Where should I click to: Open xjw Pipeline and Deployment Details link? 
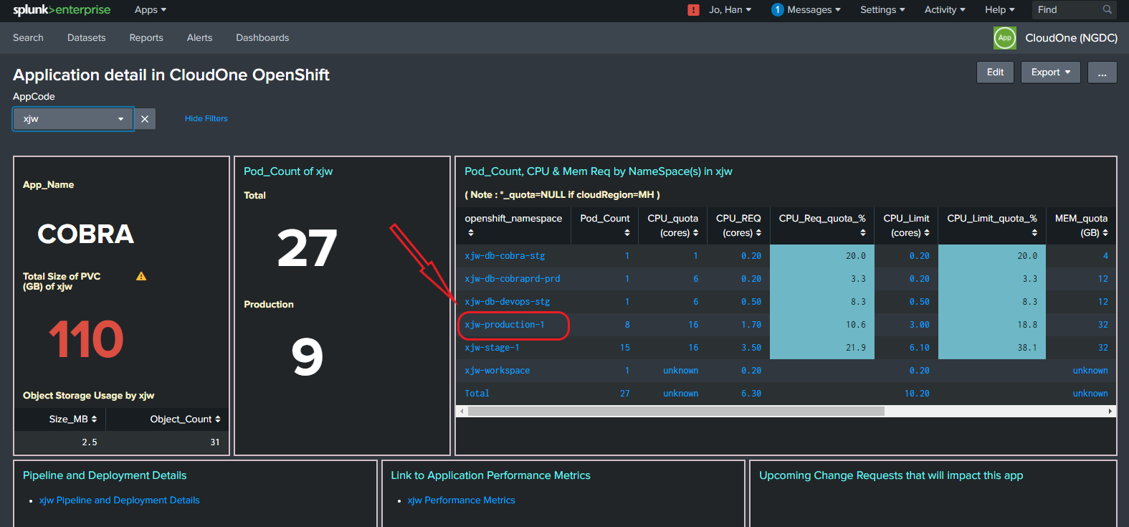[119, 500]
